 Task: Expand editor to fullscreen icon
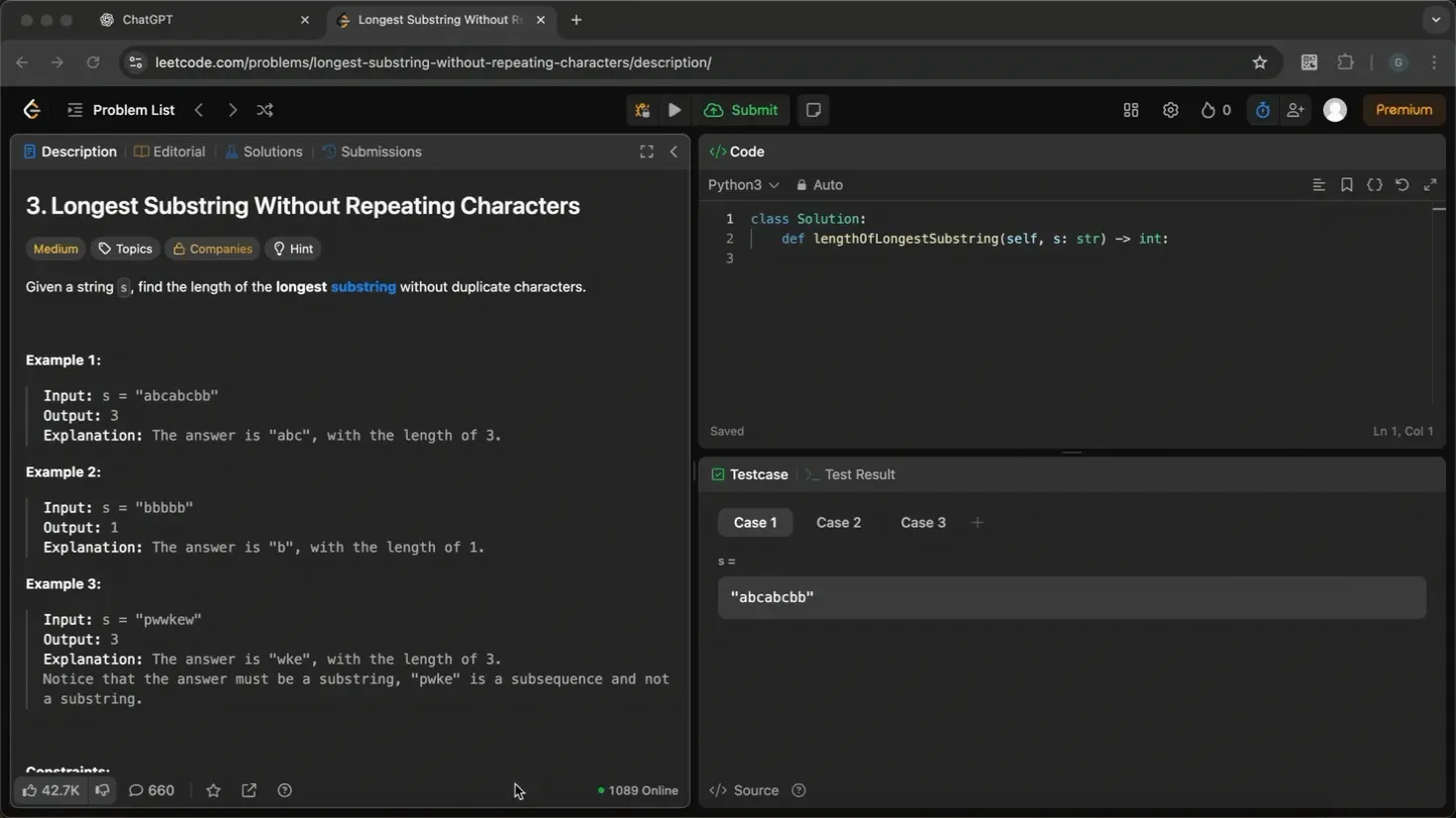click(x=1430, y=185)
